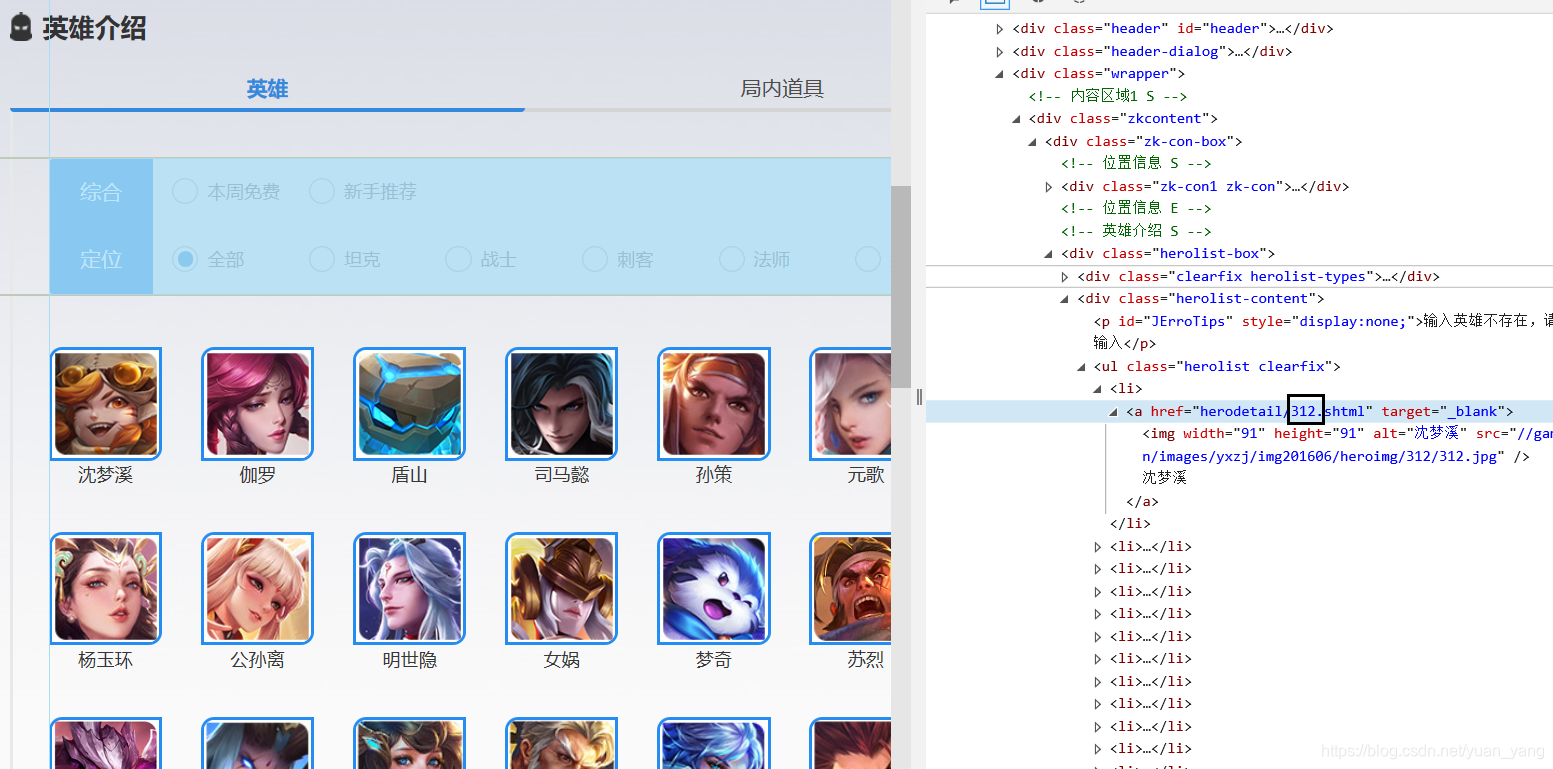Click the 英雄介绍 S comment line
Screen dimensions: 1553x769
1136,231
